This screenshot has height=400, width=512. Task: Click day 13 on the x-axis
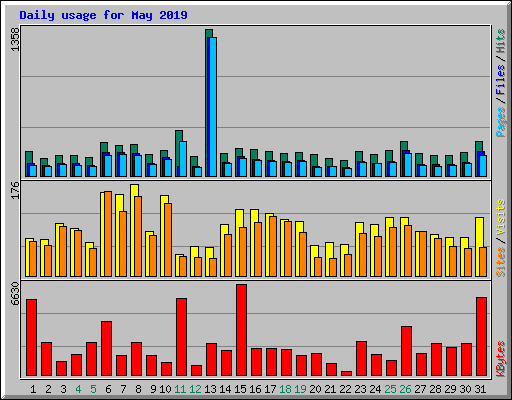[x=210, y=389]
